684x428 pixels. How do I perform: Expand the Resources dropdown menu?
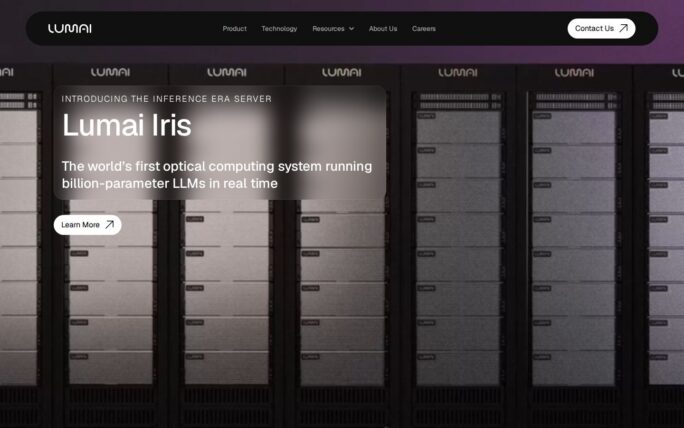click(x=333, y=28)
